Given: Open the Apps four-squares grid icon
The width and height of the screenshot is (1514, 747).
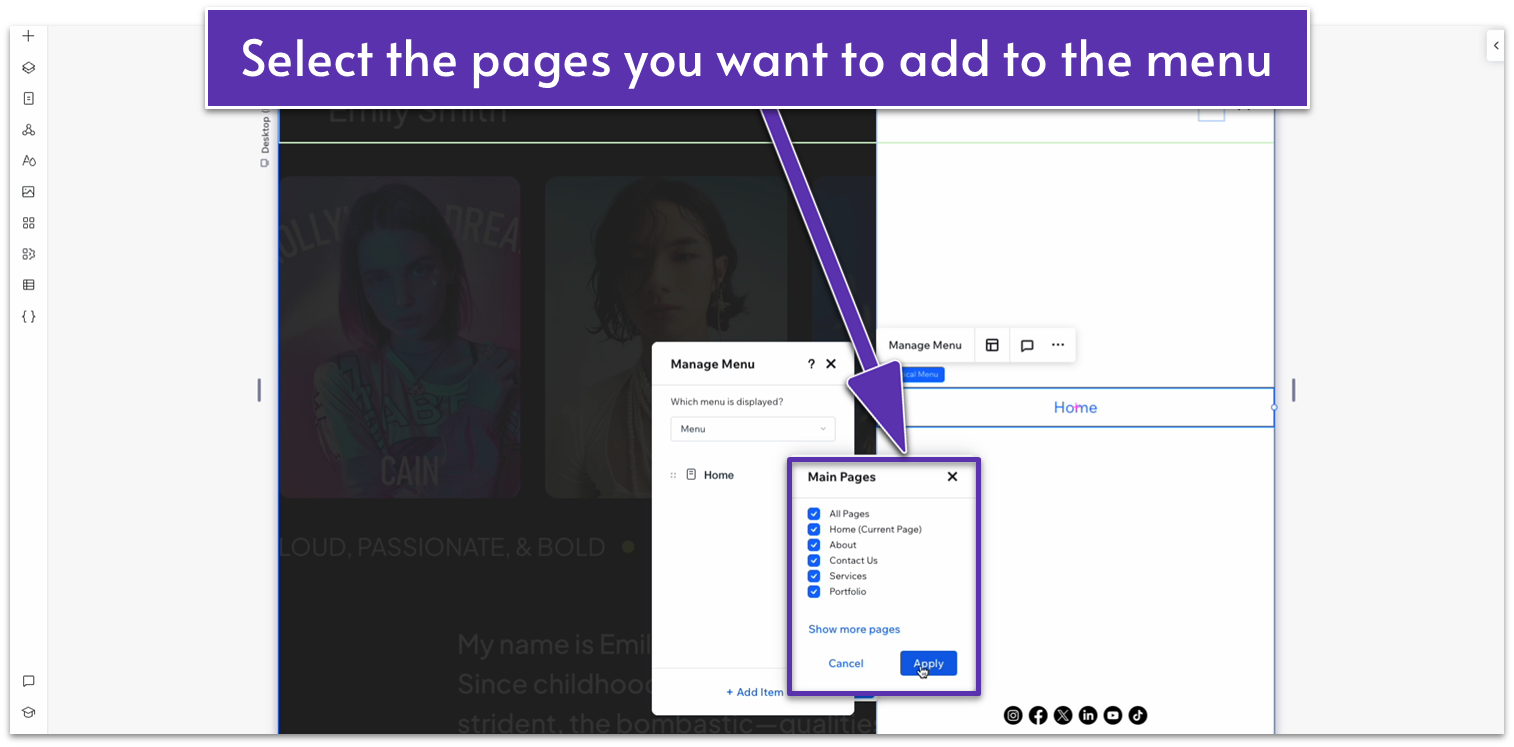Looking at the screenshot, I should tap(28, 222).
